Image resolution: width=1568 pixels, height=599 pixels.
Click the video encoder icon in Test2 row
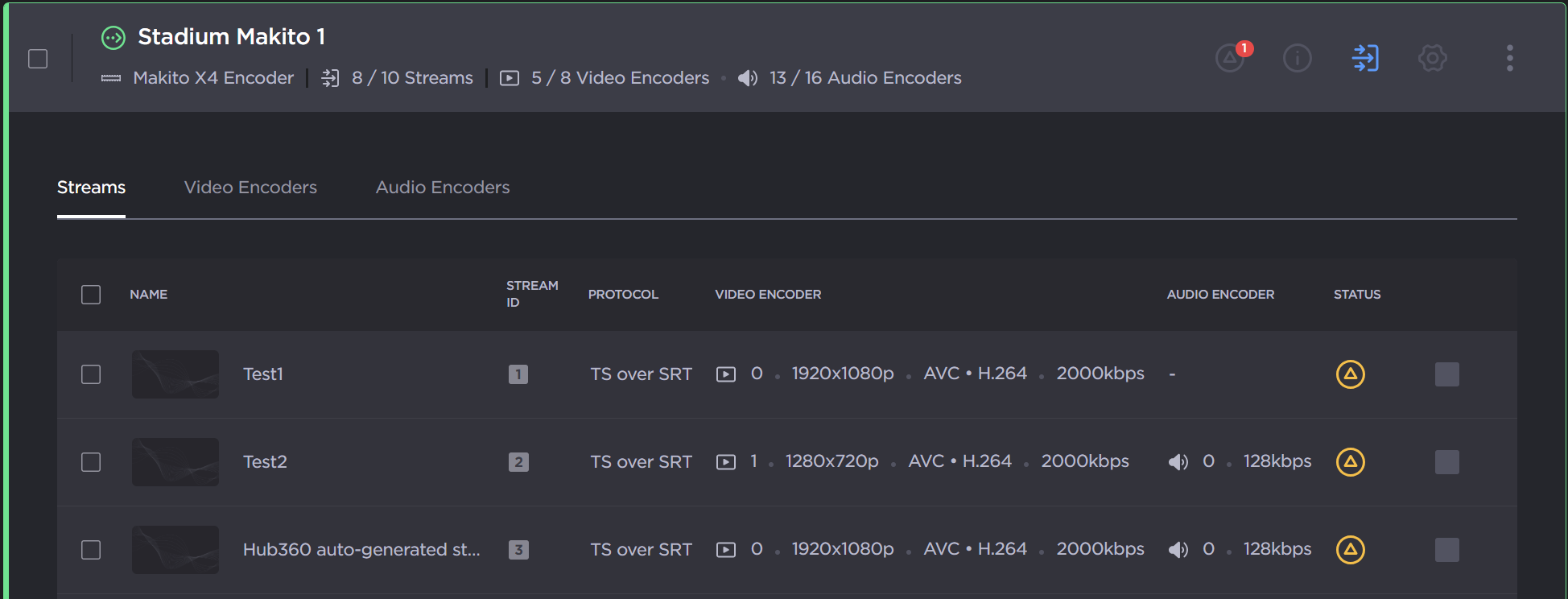[x=726, y=462]
